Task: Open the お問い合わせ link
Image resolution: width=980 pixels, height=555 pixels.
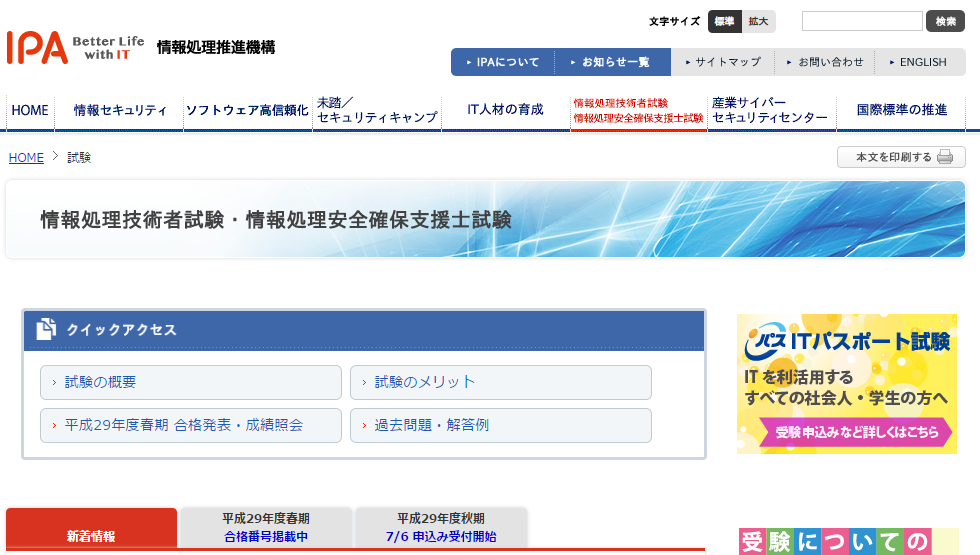Action: [x=826, y=62]
